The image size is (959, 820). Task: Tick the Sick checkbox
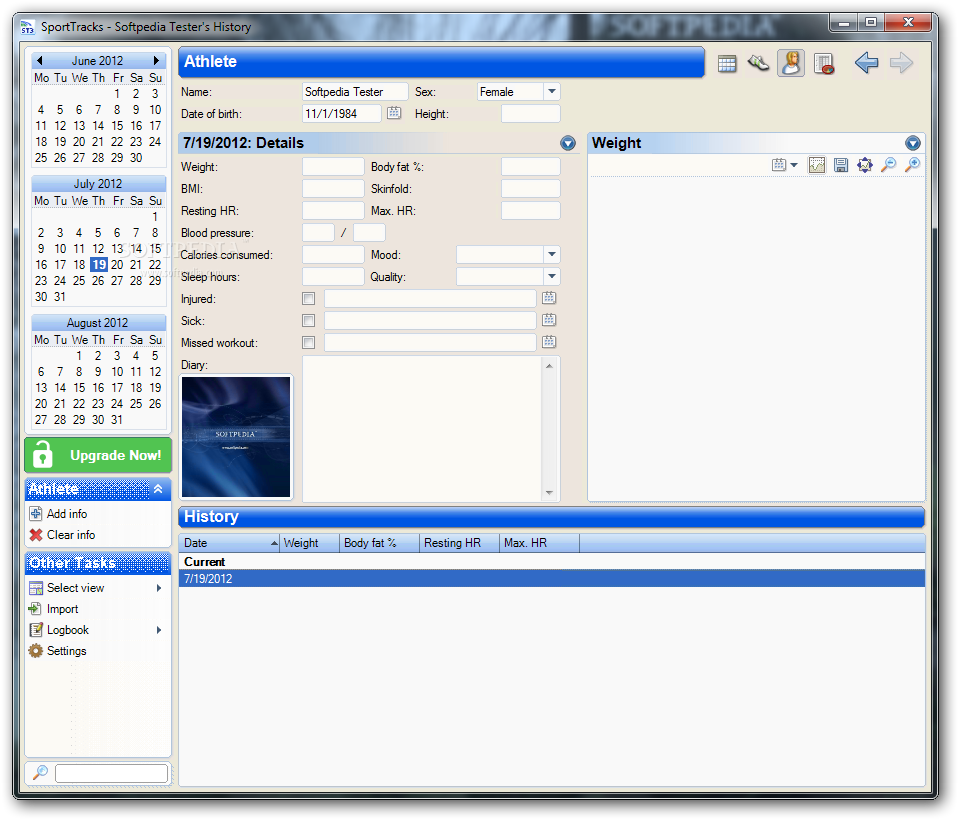click(308, 320)
